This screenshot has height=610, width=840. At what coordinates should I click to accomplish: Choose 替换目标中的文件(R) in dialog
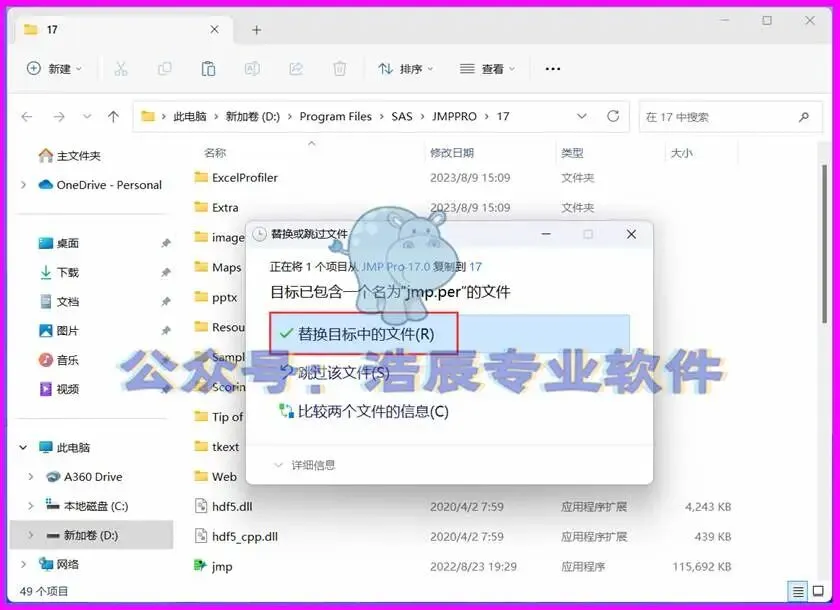pos(449,334)
